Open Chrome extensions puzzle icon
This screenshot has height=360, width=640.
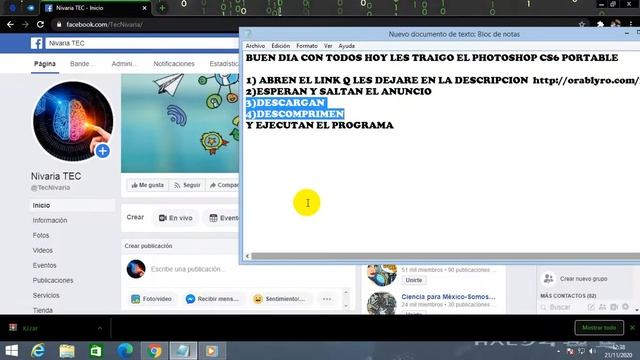pyautogui.click(x=600, y=24)
